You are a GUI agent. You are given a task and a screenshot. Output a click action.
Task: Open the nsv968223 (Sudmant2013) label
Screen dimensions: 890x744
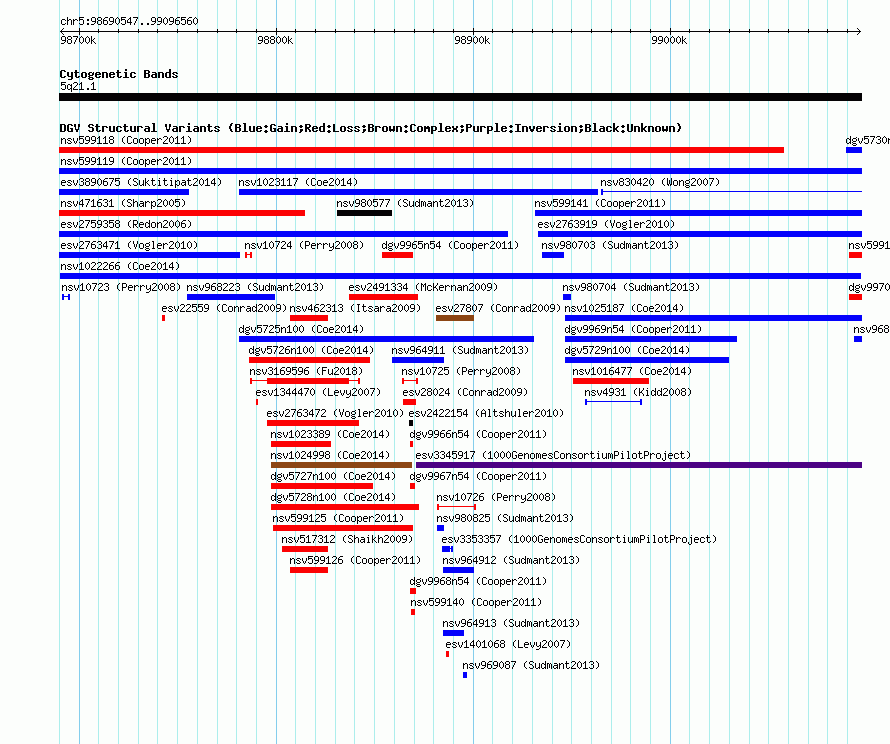click(255, 287)
